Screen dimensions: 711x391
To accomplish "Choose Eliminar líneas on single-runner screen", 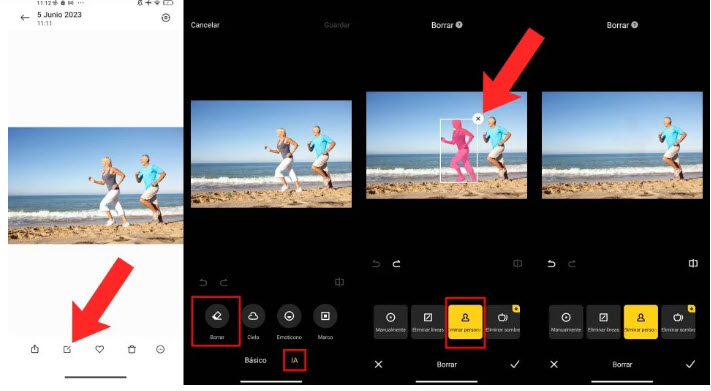I will pos(603,321).
